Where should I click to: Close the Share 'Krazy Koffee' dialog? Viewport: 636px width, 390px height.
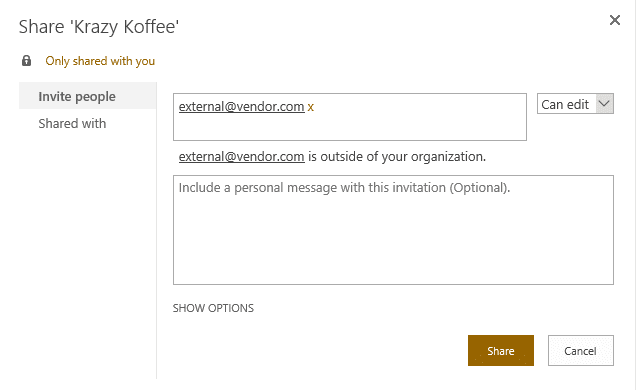click(615, 20)
